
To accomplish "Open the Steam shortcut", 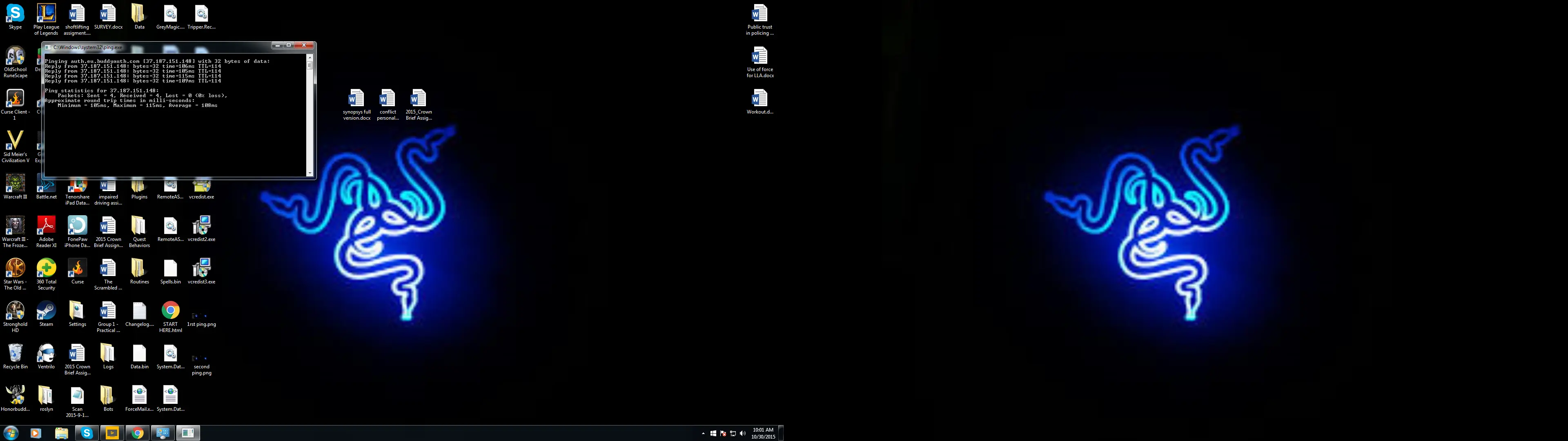I will coord(46,314).
